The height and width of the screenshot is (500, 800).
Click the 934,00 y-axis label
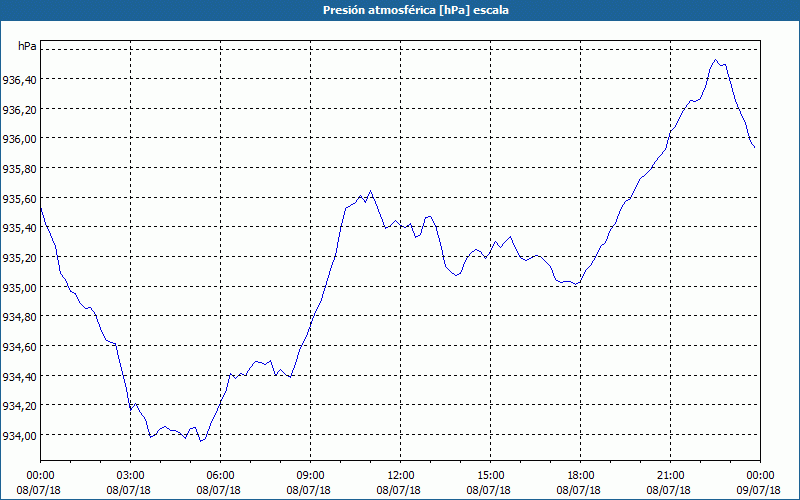click(19, 435)
